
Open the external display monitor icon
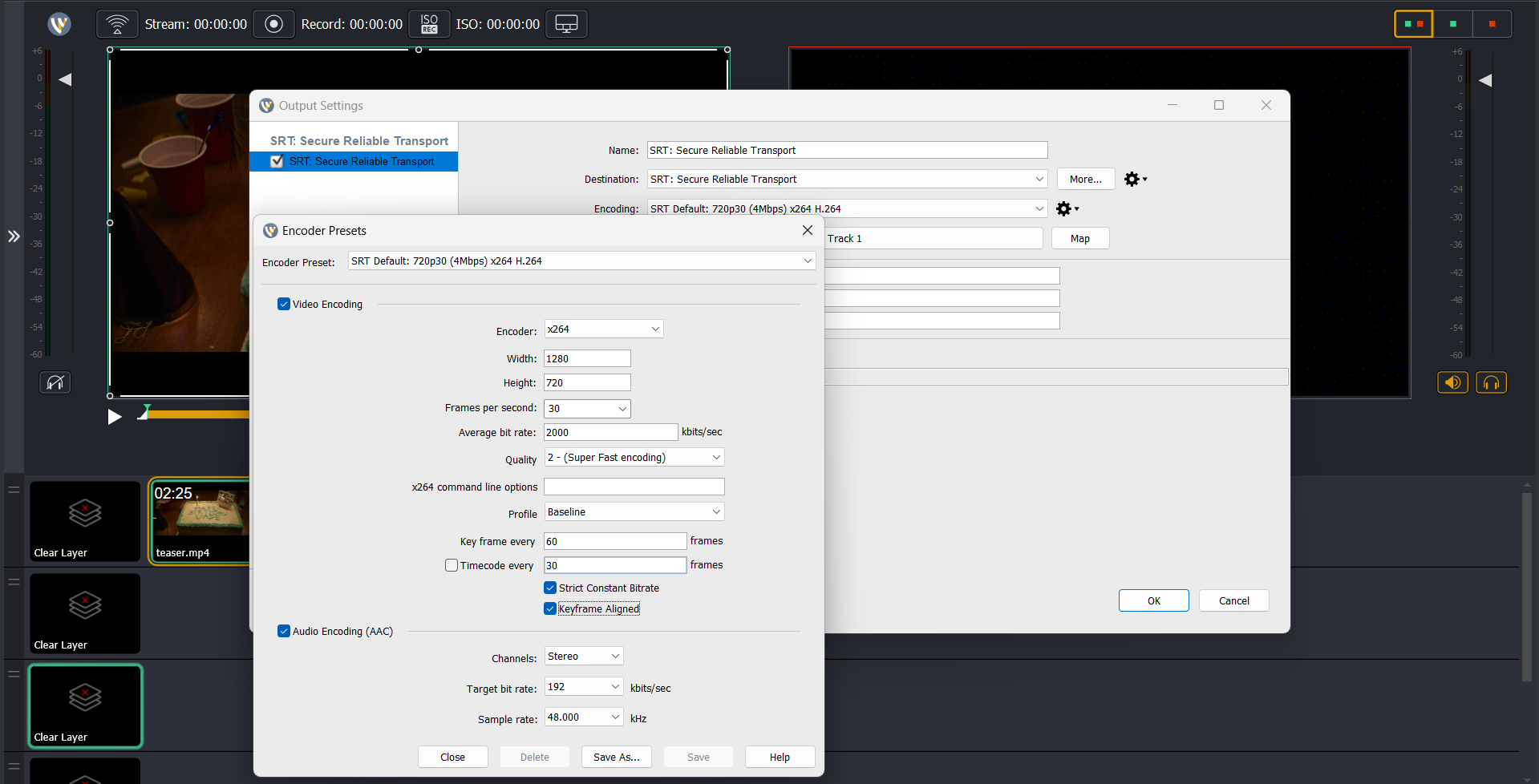coord(566,24)
